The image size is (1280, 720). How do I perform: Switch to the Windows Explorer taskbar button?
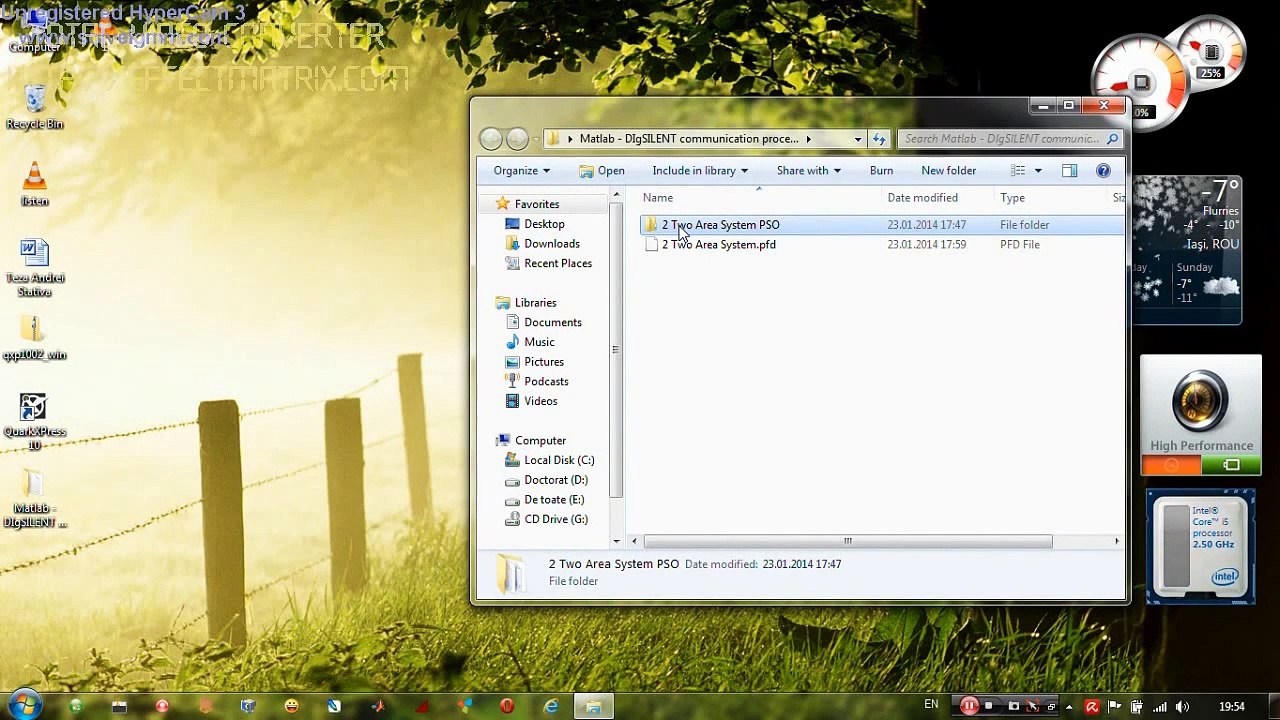pos(594,706)
